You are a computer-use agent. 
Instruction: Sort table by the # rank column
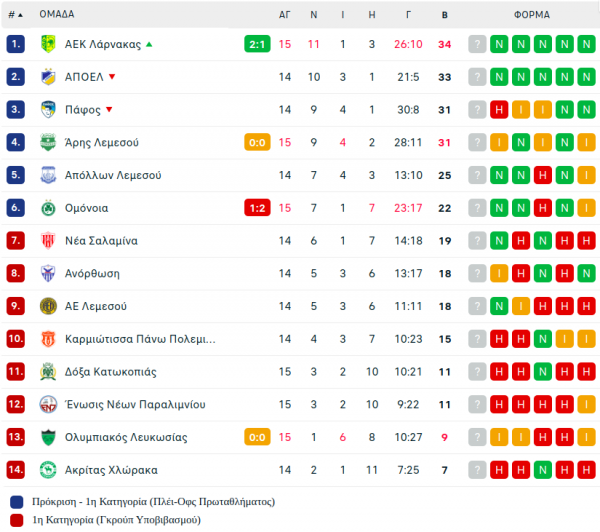click(15, 15)
